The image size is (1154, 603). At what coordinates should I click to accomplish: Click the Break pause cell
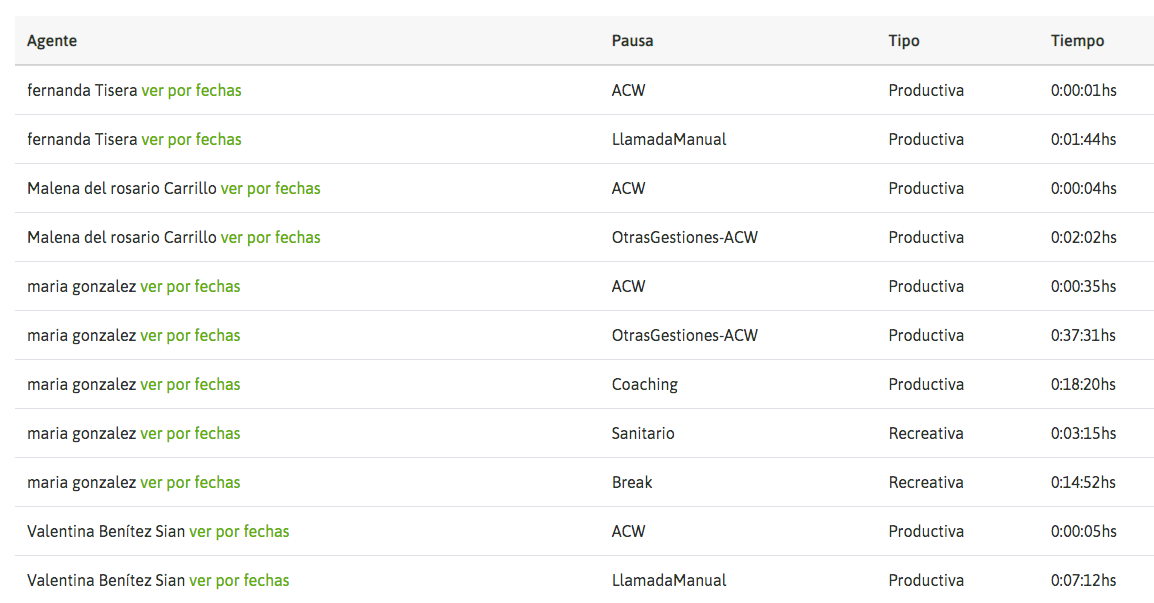(x=632, y=482)
